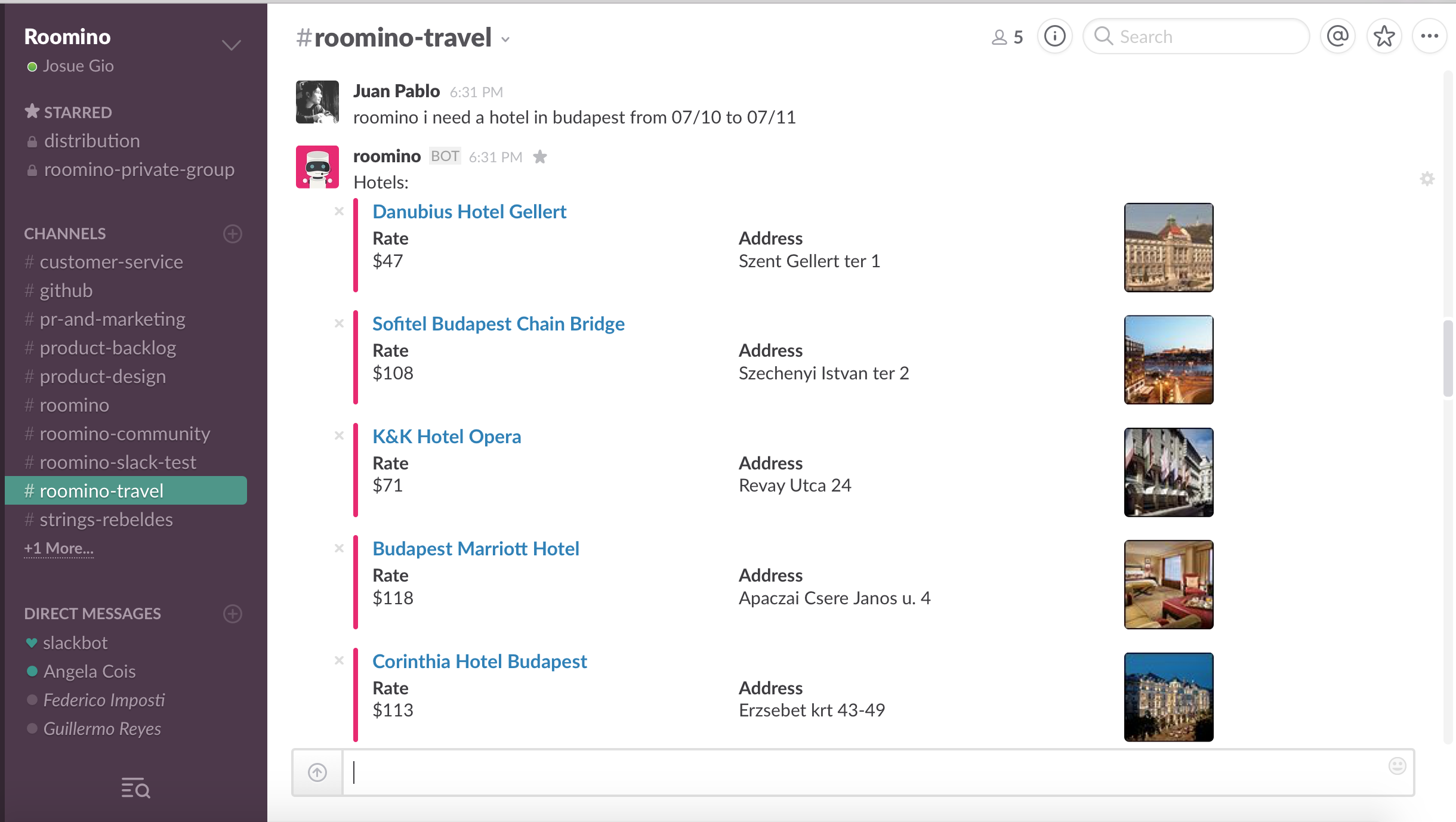This screenshot has width=1456, height=822.
Task: Star the roomino bot message
Action: [x=540, y=157]
